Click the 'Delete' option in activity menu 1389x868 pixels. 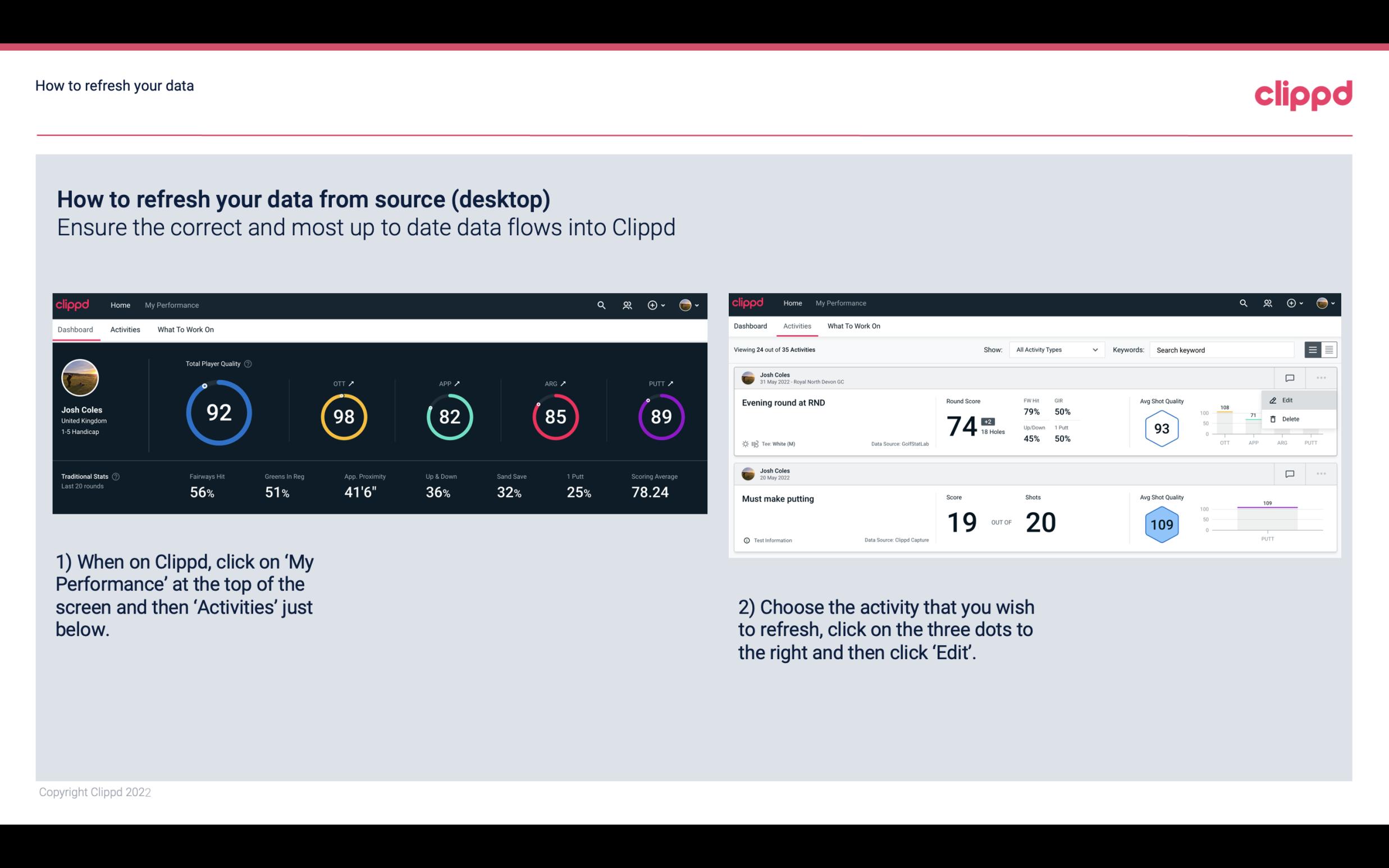click(x=1291, y=419)
